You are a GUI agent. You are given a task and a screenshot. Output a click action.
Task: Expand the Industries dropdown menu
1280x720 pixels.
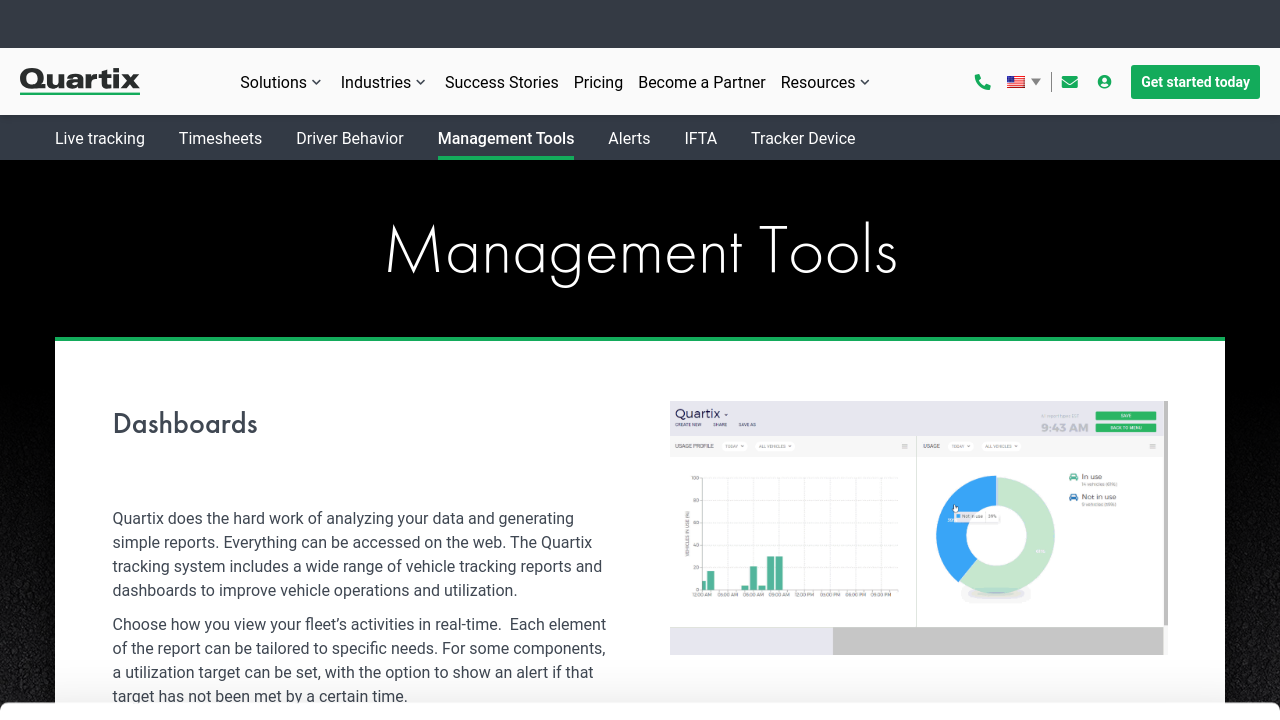click(x=383, y=82)
